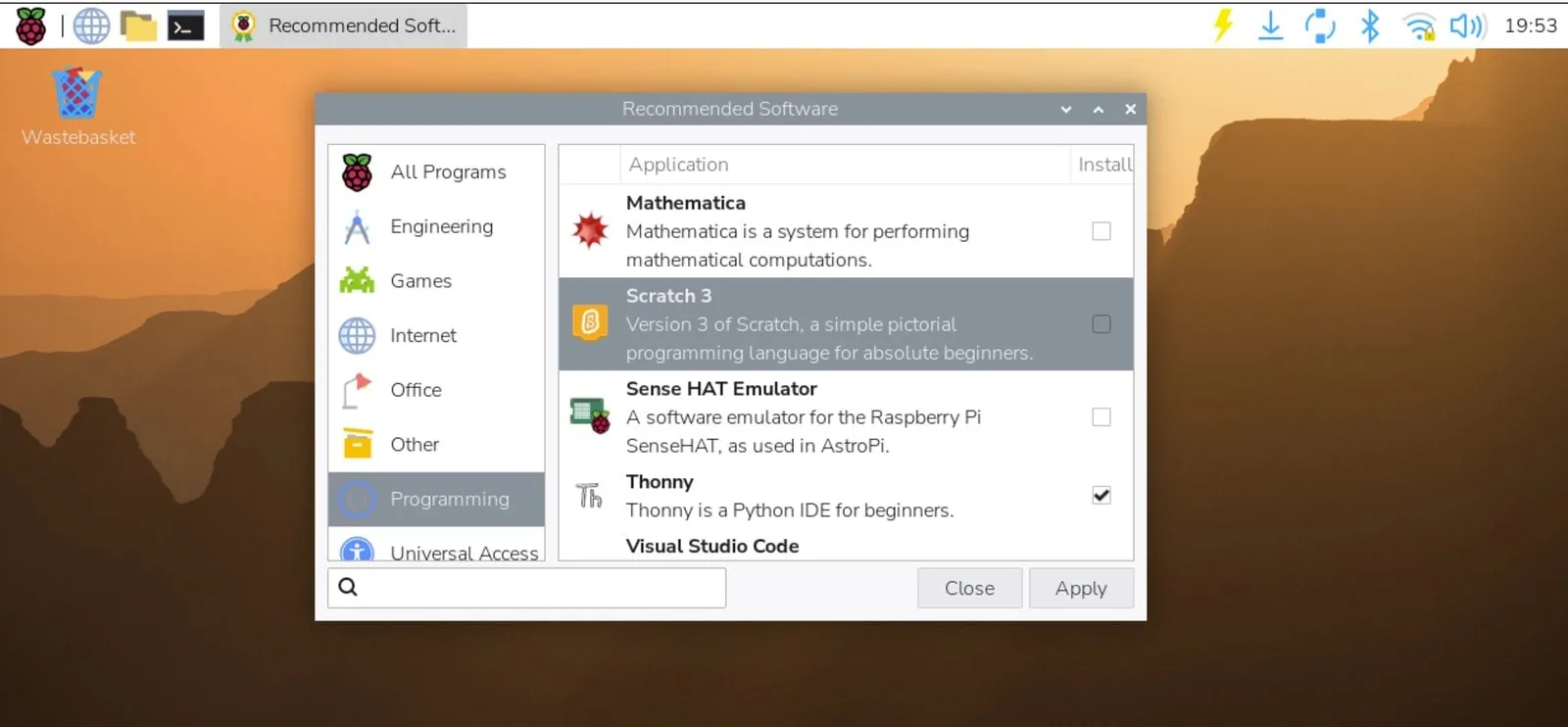The image size is (1568, 727).
Task: Maximize the Recommended Software window
Action: [x=1099, y=110]
